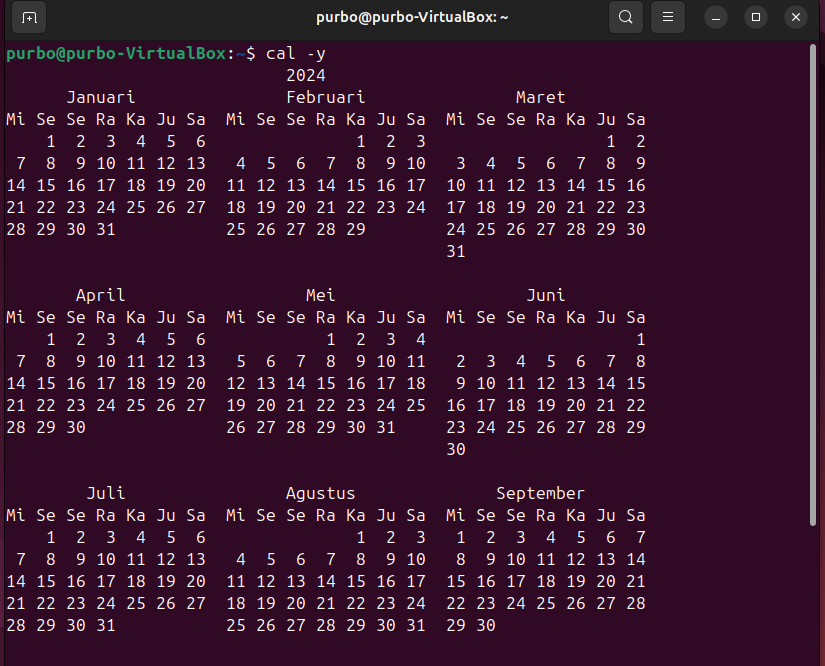The width and height of the screenshot is (825, 666).
Task: Click the Mi weekday header under Maret
Action: click(x=456, y=119)
